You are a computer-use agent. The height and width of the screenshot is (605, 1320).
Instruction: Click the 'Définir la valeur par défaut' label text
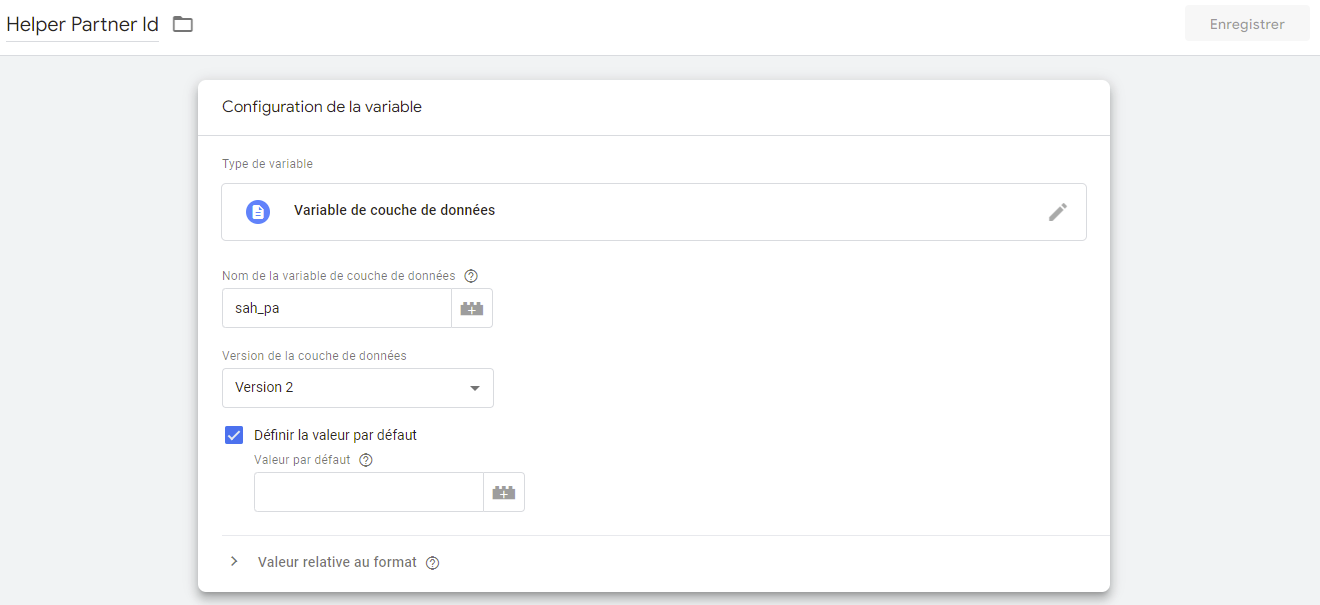(335, 435)
